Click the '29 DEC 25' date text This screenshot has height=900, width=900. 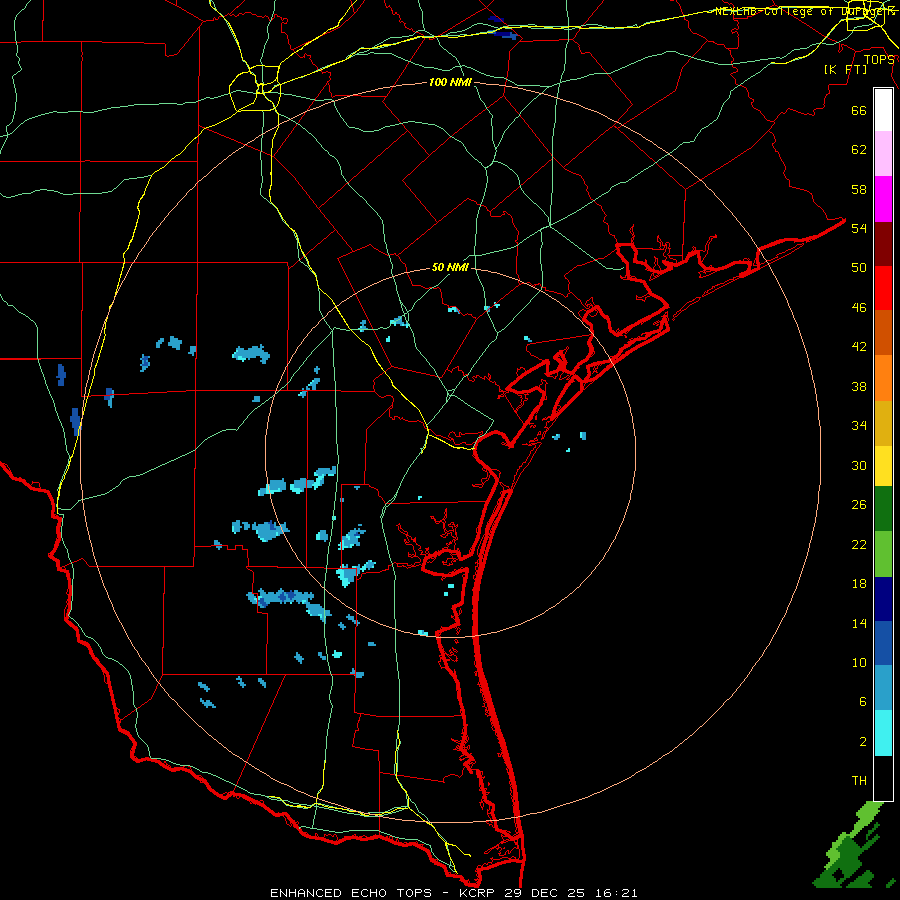pyautogui.click(x=546, y=893)
